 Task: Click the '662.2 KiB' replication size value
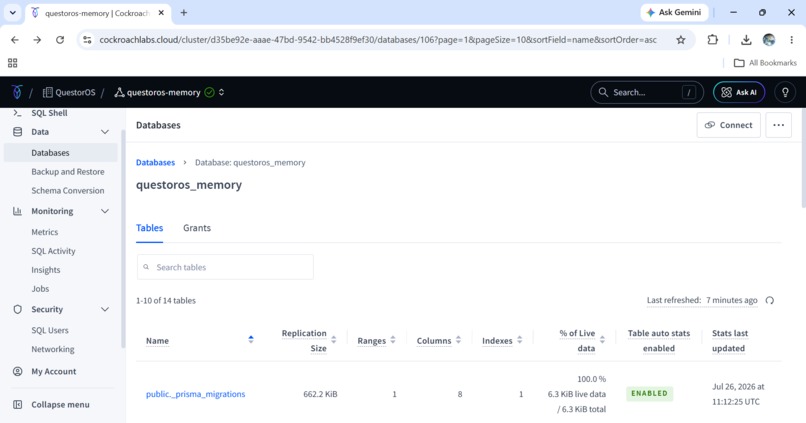click(x=320, y=394)
